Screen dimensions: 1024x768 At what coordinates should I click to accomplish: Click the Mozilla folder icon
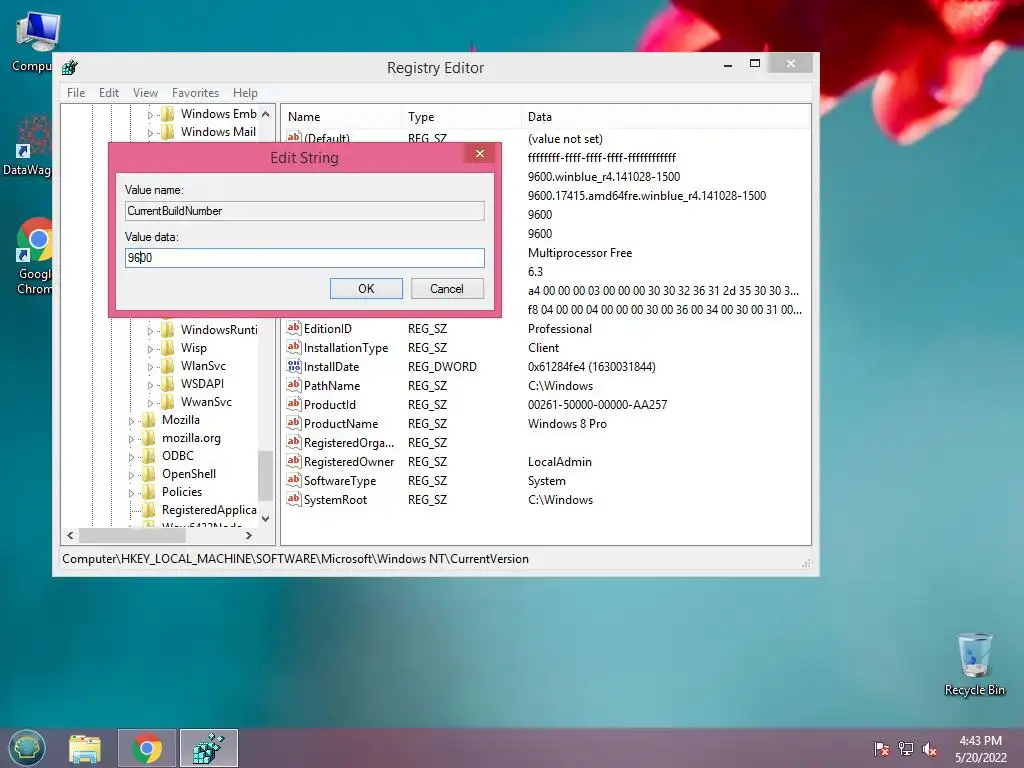149,420
